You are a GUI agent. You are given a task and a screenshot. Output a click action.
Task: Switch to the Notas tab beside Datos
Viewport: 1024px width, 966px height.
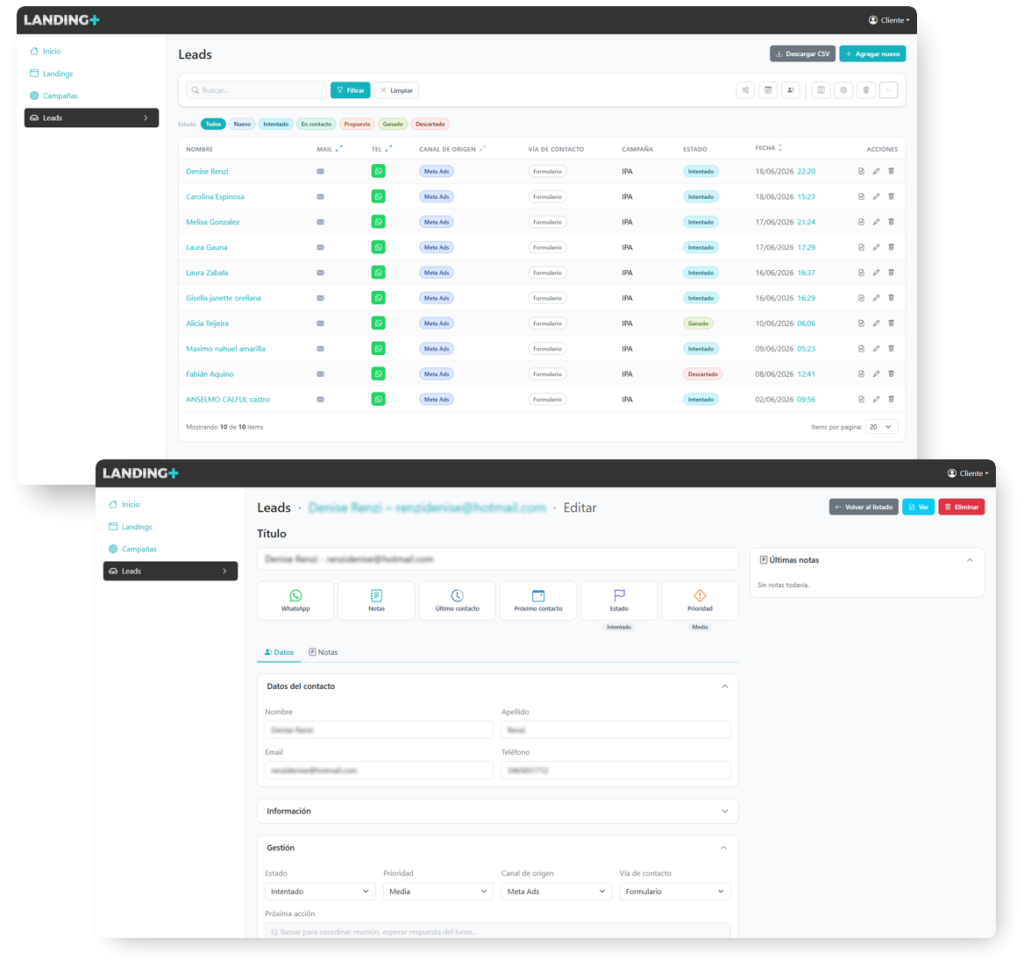click(323, 652)
